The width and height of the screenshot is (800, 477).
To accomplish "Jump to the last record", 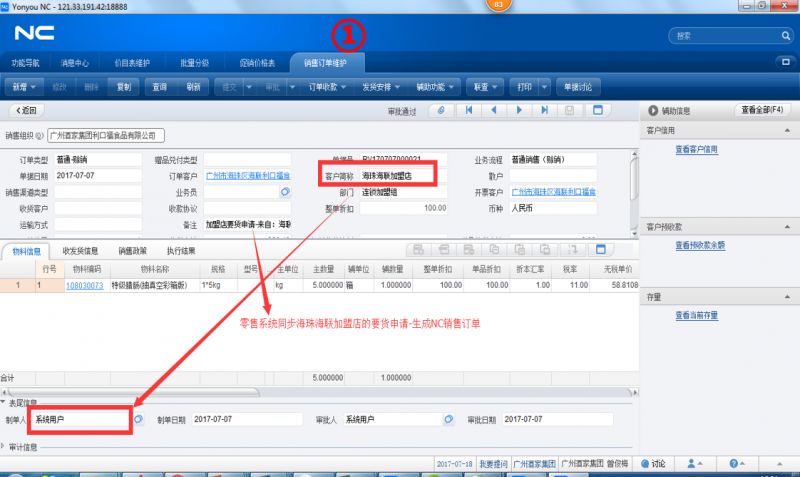I will (x=544, y=110).
